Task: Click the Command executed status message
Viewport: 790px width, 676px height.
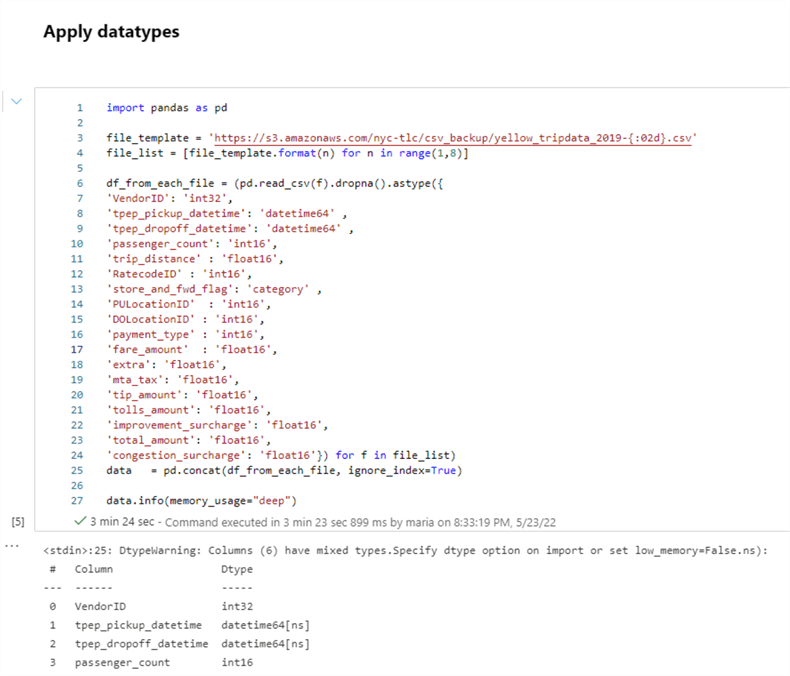Action: [x=360, y=522]
